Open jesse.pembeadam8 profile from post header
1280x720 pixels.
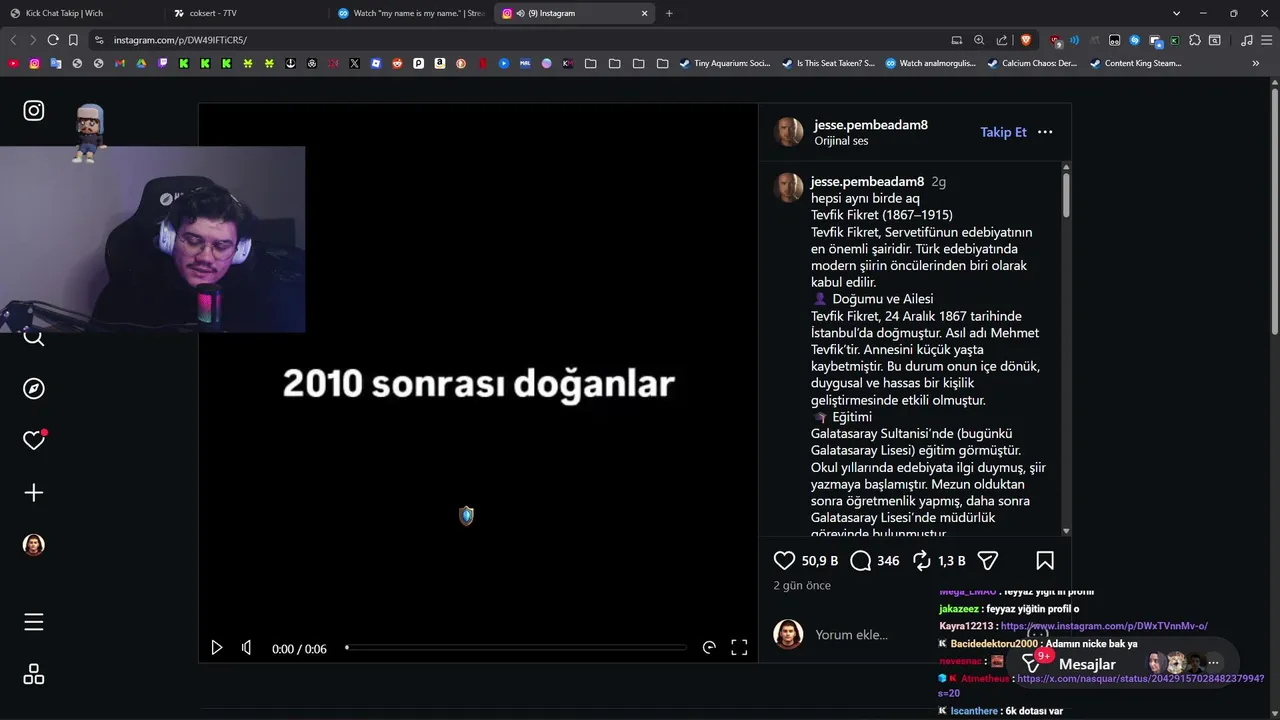click(871, 125)
